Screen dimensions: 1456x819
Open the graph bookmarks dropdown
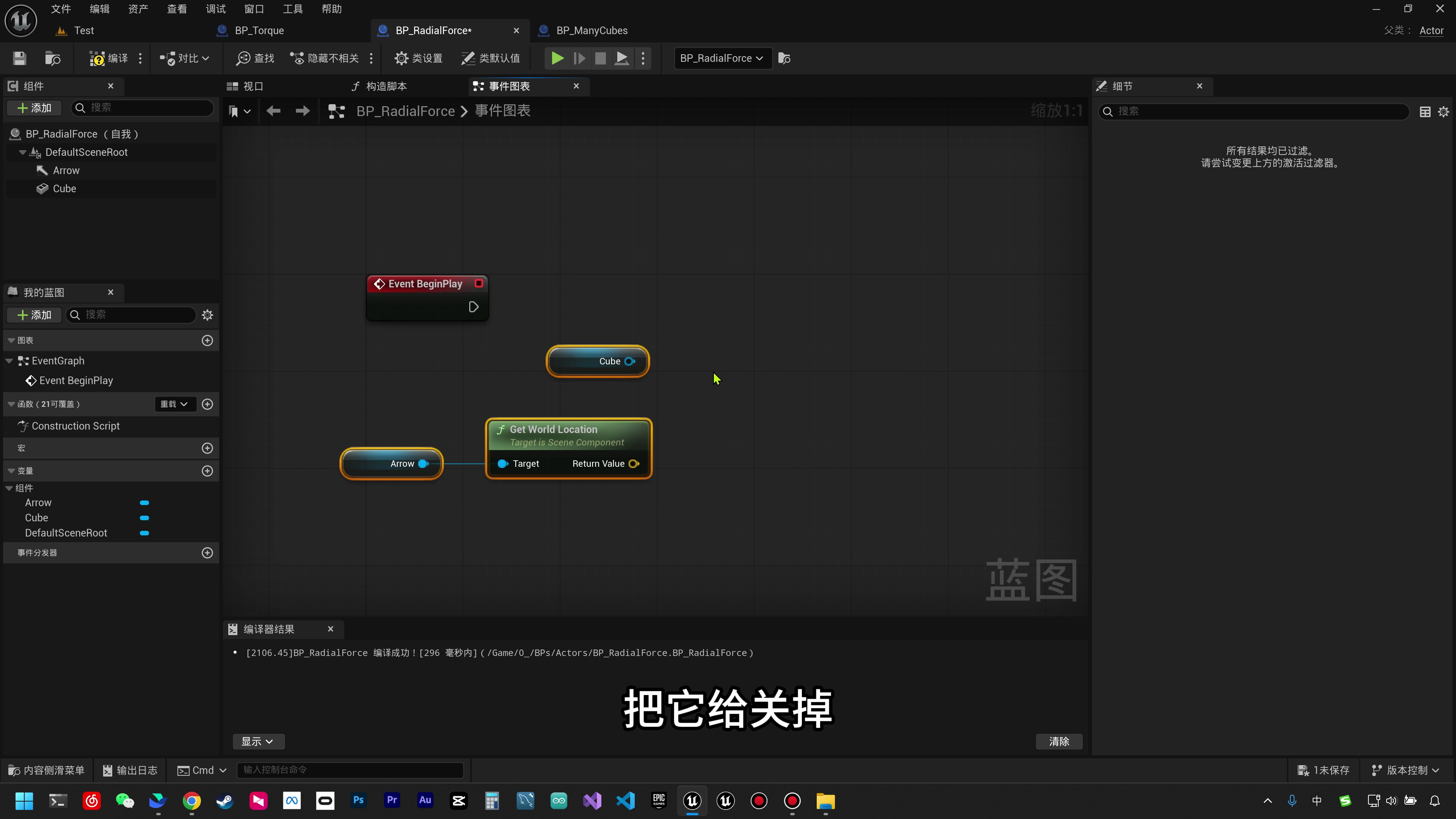240,111
